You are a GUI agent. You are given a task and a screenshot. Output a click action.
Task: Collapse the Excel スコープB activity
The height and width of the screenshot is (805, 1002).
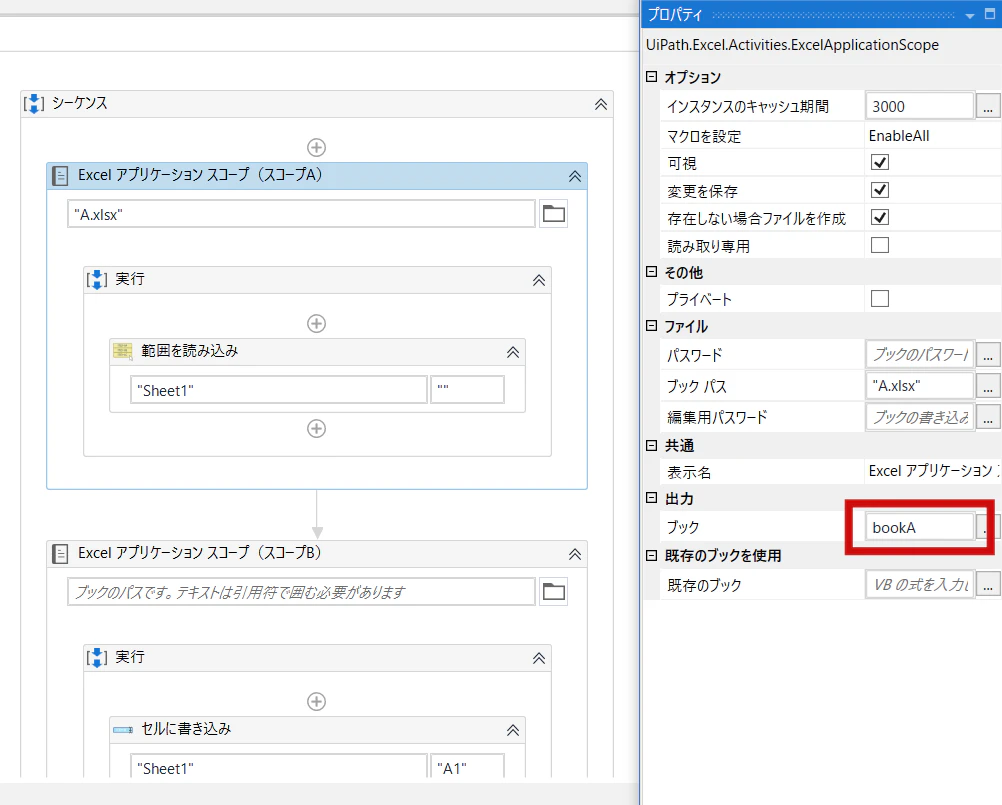pyautogui.click(x=575, y=555)
